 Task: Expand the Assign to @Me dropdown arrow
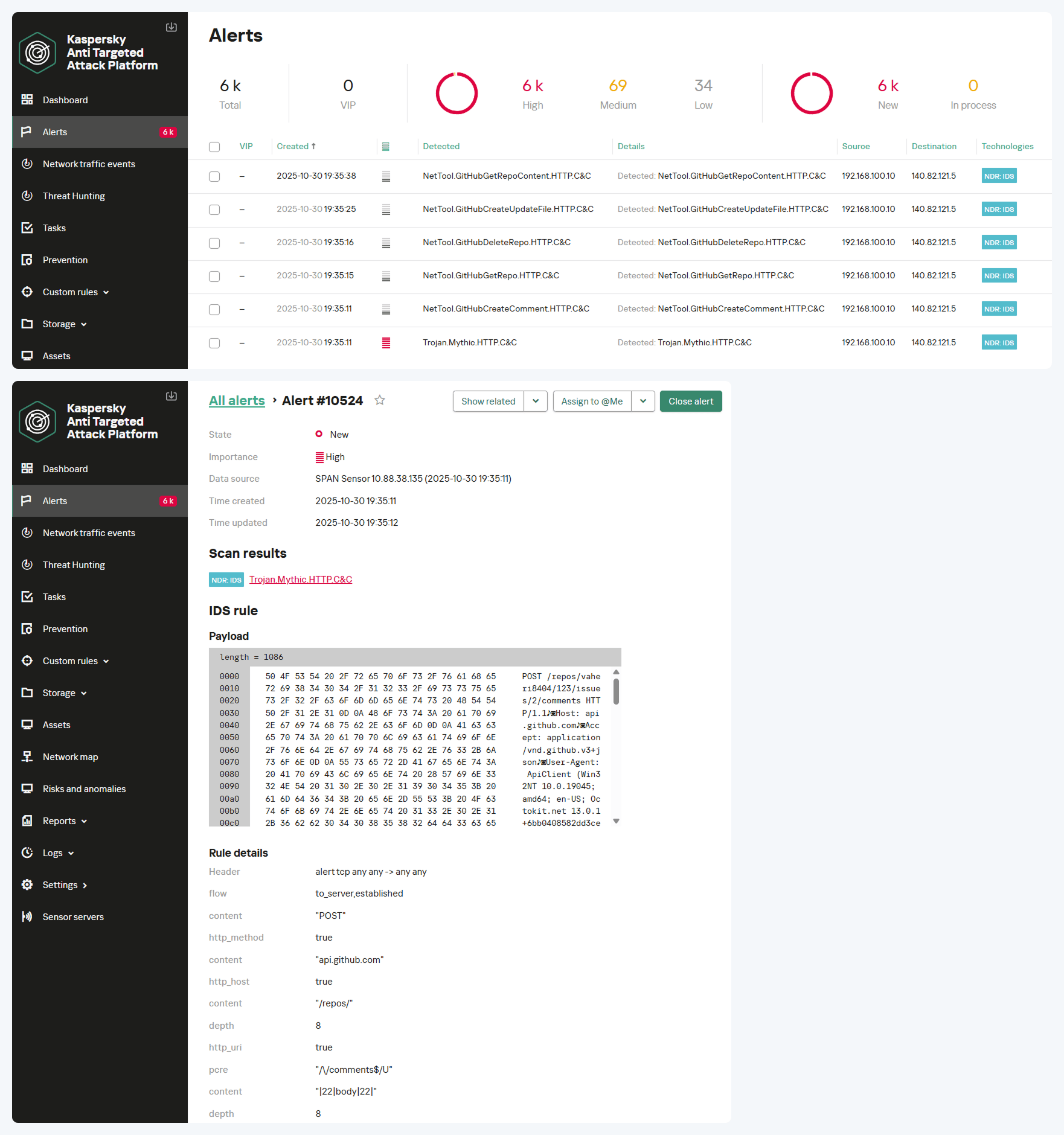[643, 401]
